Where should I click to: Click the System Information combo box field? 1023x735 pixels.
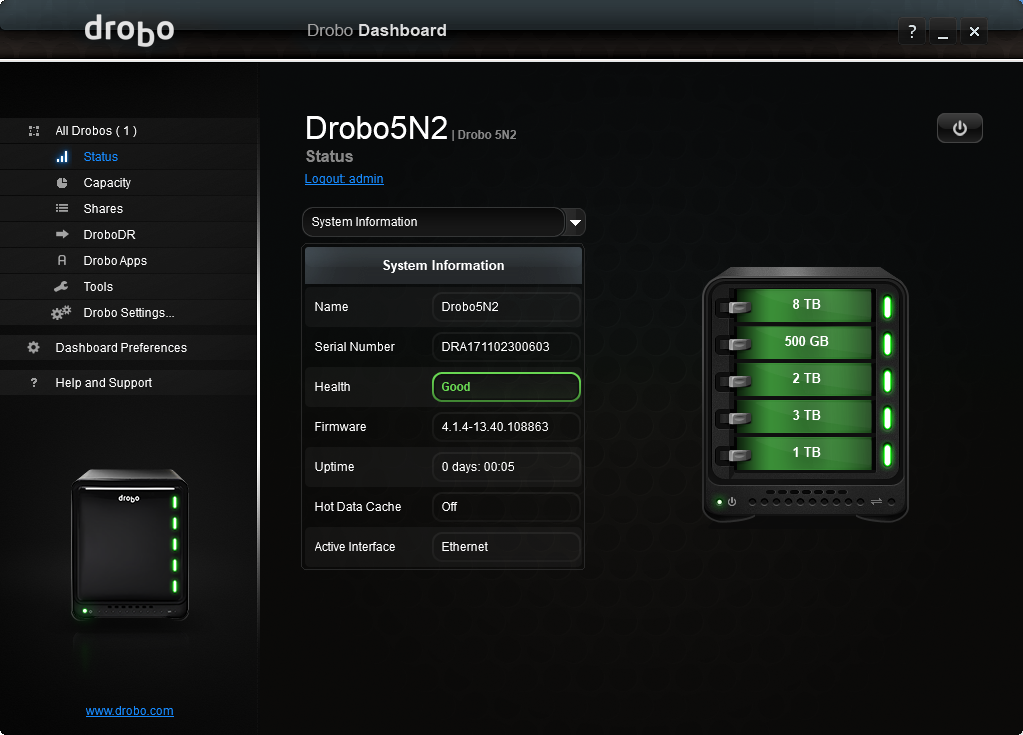point(433,222)
